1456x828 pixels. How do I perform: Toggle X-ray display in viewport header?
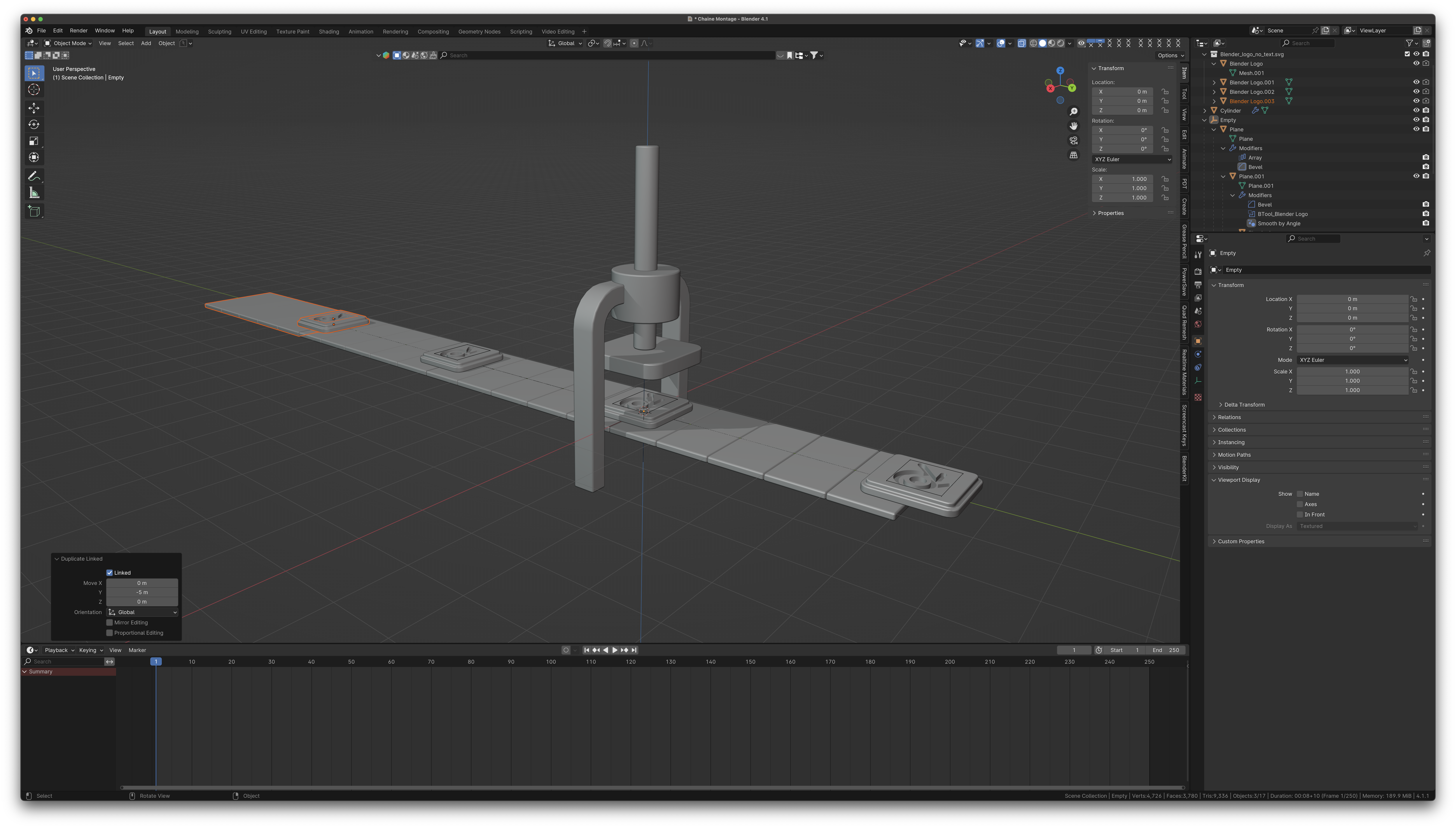click(1022, 43)
